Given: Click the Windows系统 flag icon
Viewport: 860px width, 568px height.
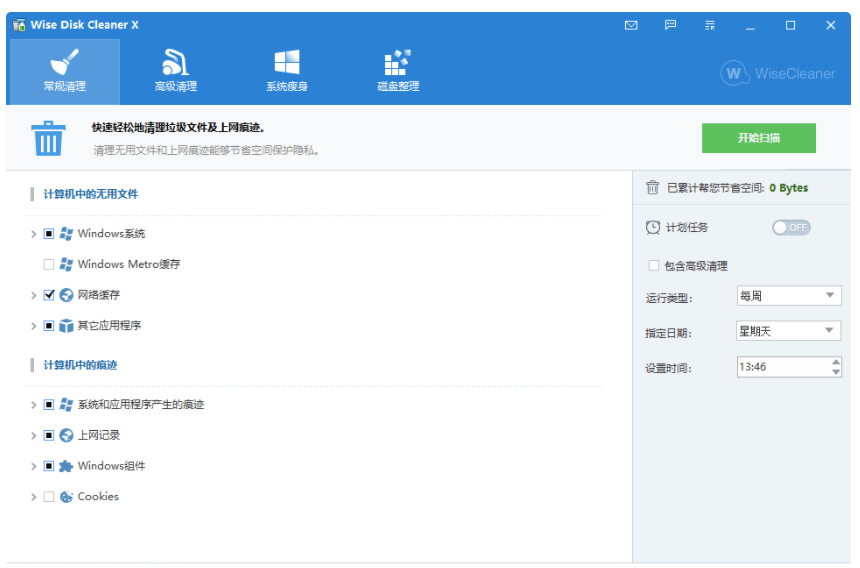Looking at the screenshot, I should coord(66,234).
